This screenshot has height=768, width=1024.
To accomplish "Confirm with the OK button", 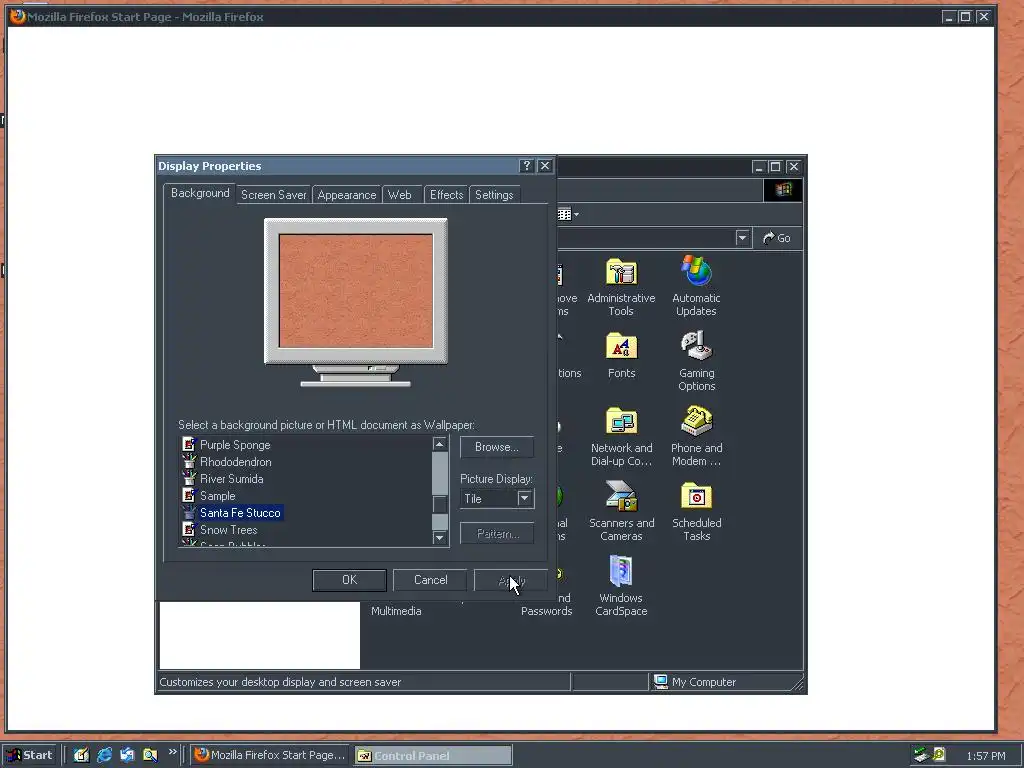I will [349, 580].
